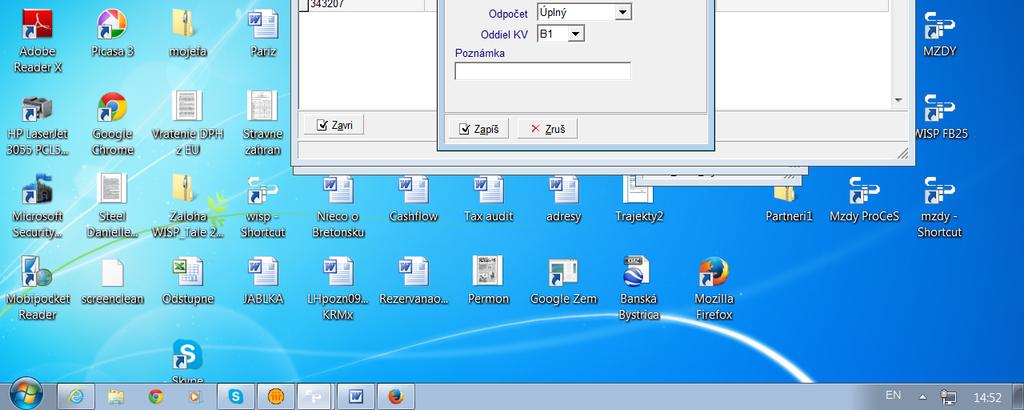The image size is (1024, 410).
Task: Click the Zapíš button
Action: (x=479, y=129)
